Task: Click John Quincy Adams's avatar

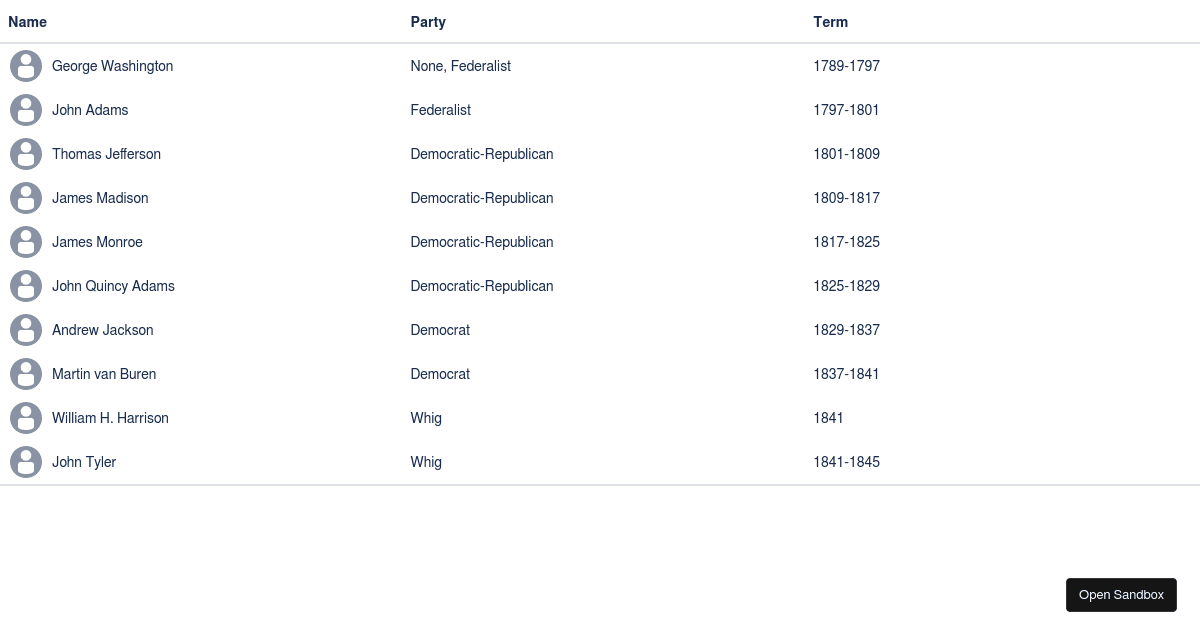Action: pos(26,286)
